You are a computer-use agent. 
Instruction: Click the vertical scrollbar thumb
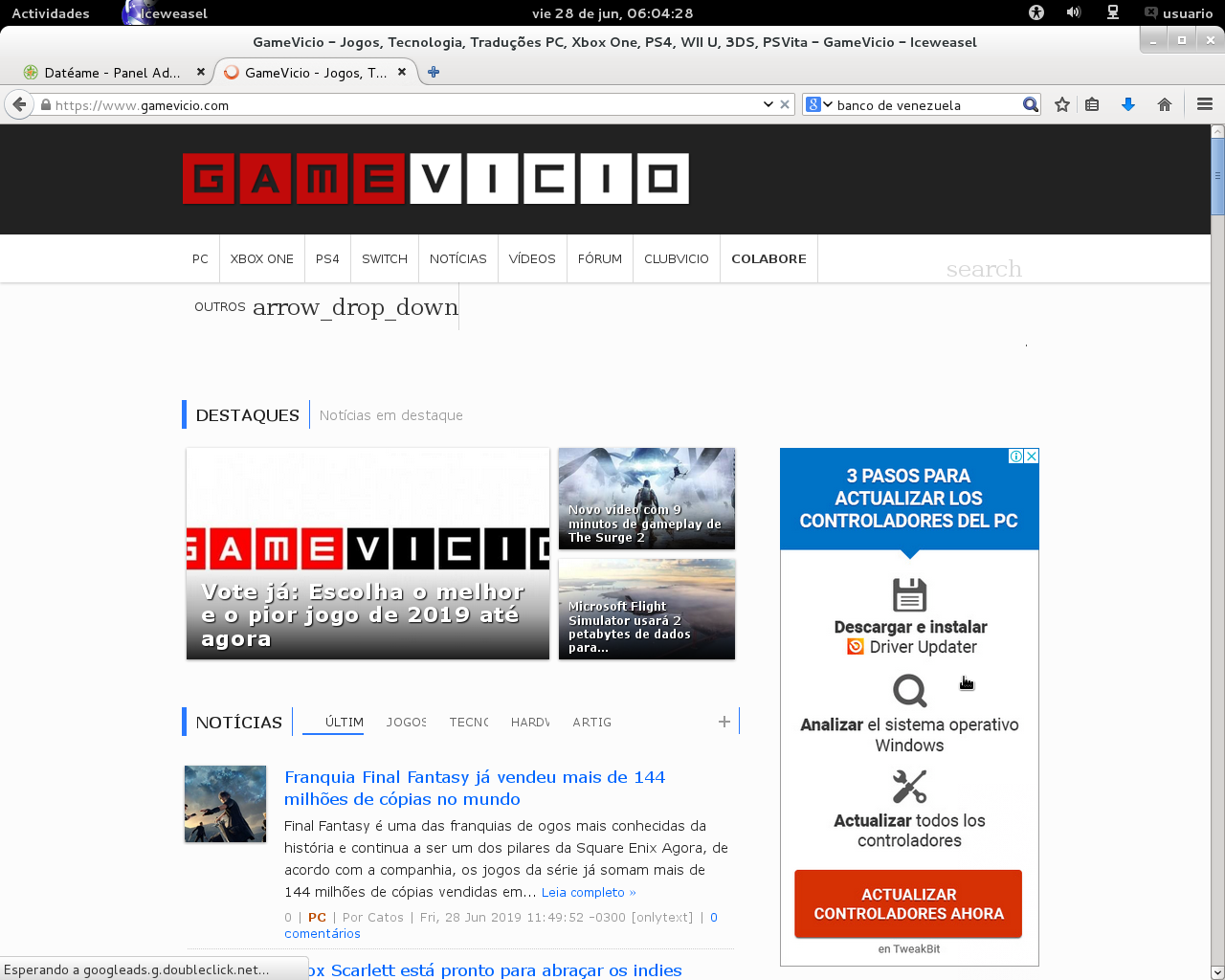coord(1217,176)
